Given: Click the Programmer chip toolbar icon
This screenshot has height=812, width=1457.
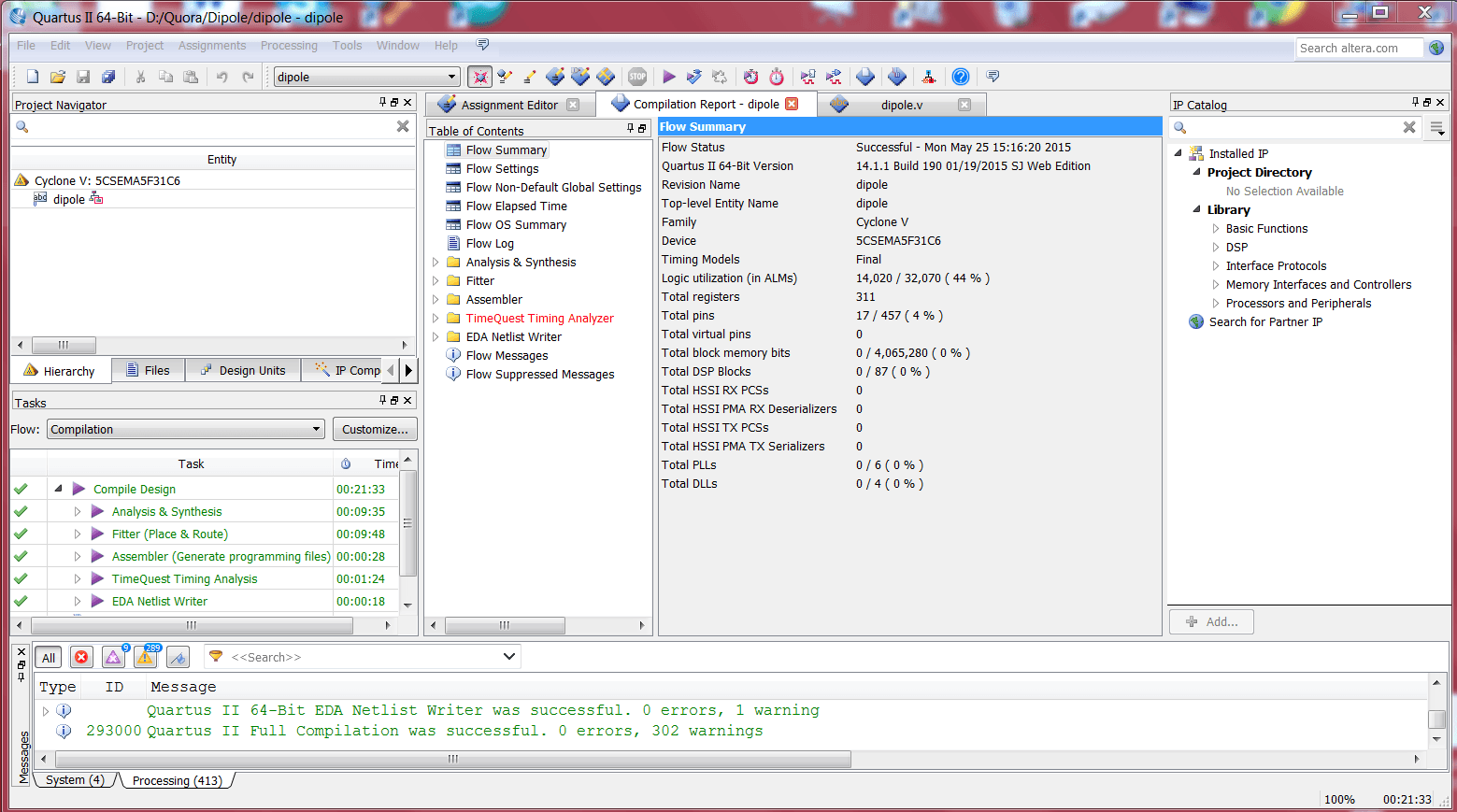Looking at the screenshot, I should coord(897,77).
